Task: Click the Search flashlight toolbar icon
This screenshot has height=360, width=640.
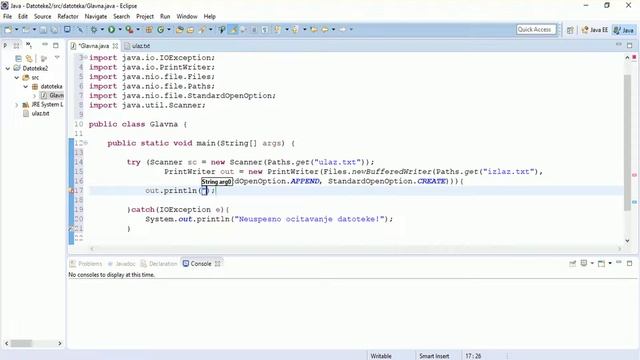Action: tap(202, 29)
